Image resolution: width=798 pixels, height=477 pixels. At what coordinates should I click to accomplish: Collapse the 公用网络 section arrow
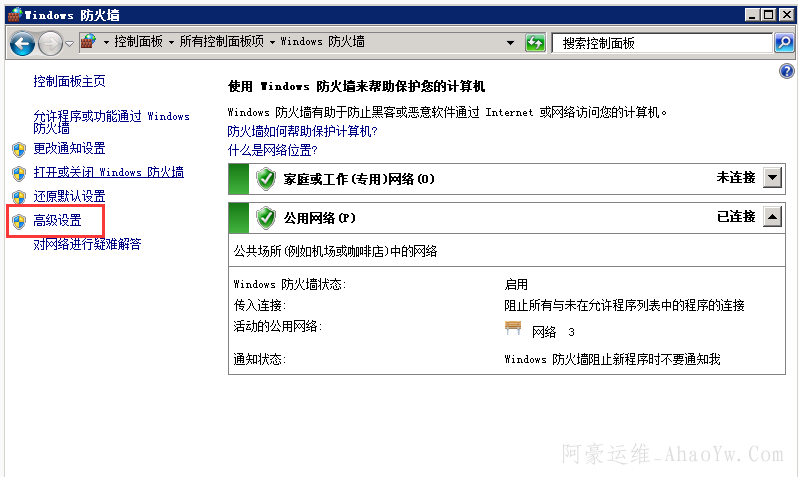[773, 217]
